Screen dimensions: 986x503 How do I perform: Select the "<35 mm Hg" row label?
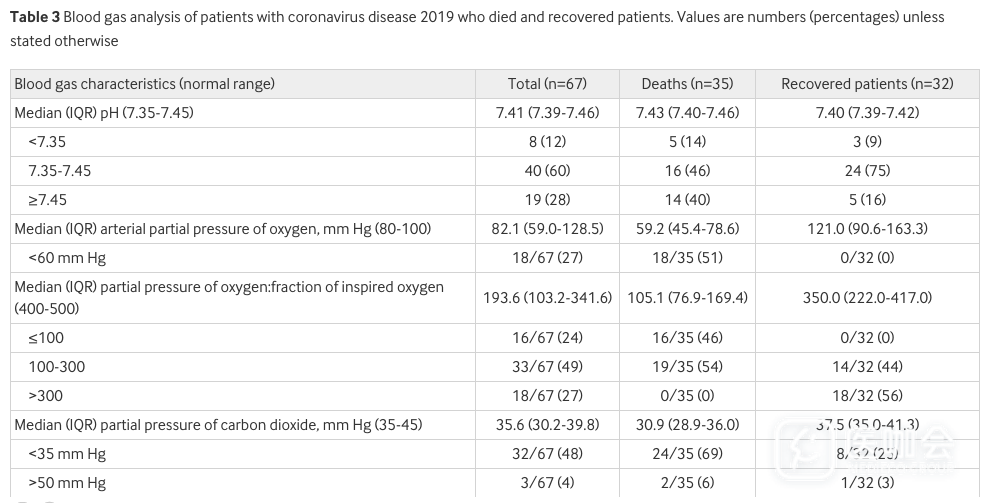[67, 454]
